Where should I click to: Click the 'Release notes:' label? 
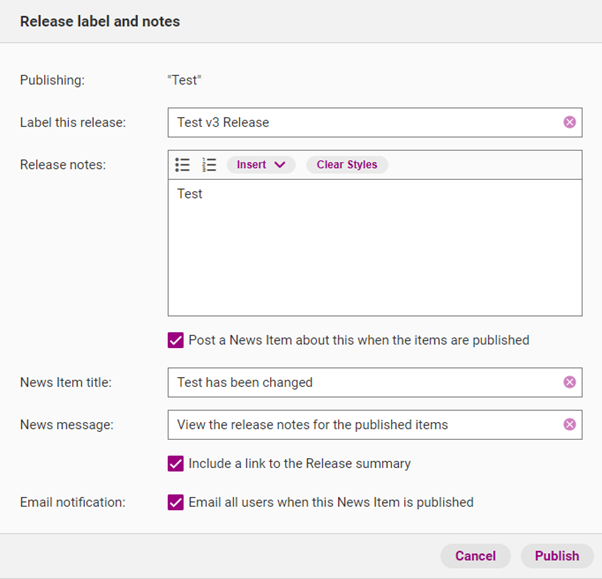(x=63, y=165)
